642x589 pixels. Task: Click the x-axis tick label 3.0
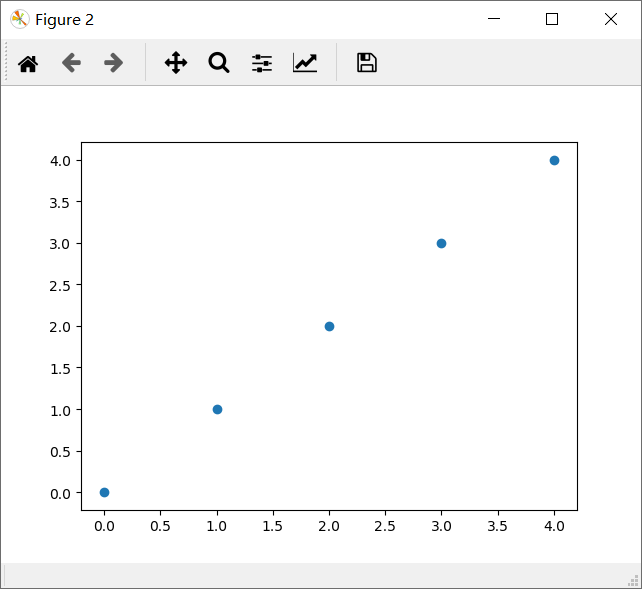[x=441, y=526]
